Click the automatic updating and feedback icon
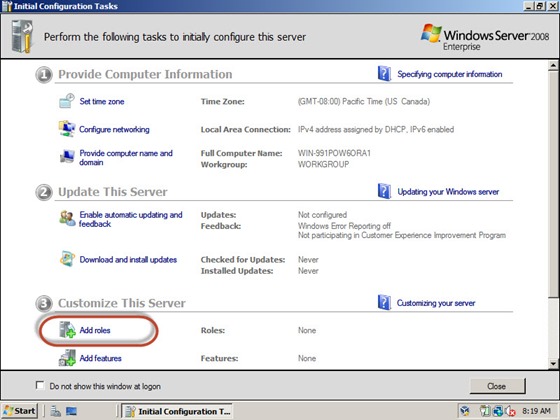 point(67,218)
